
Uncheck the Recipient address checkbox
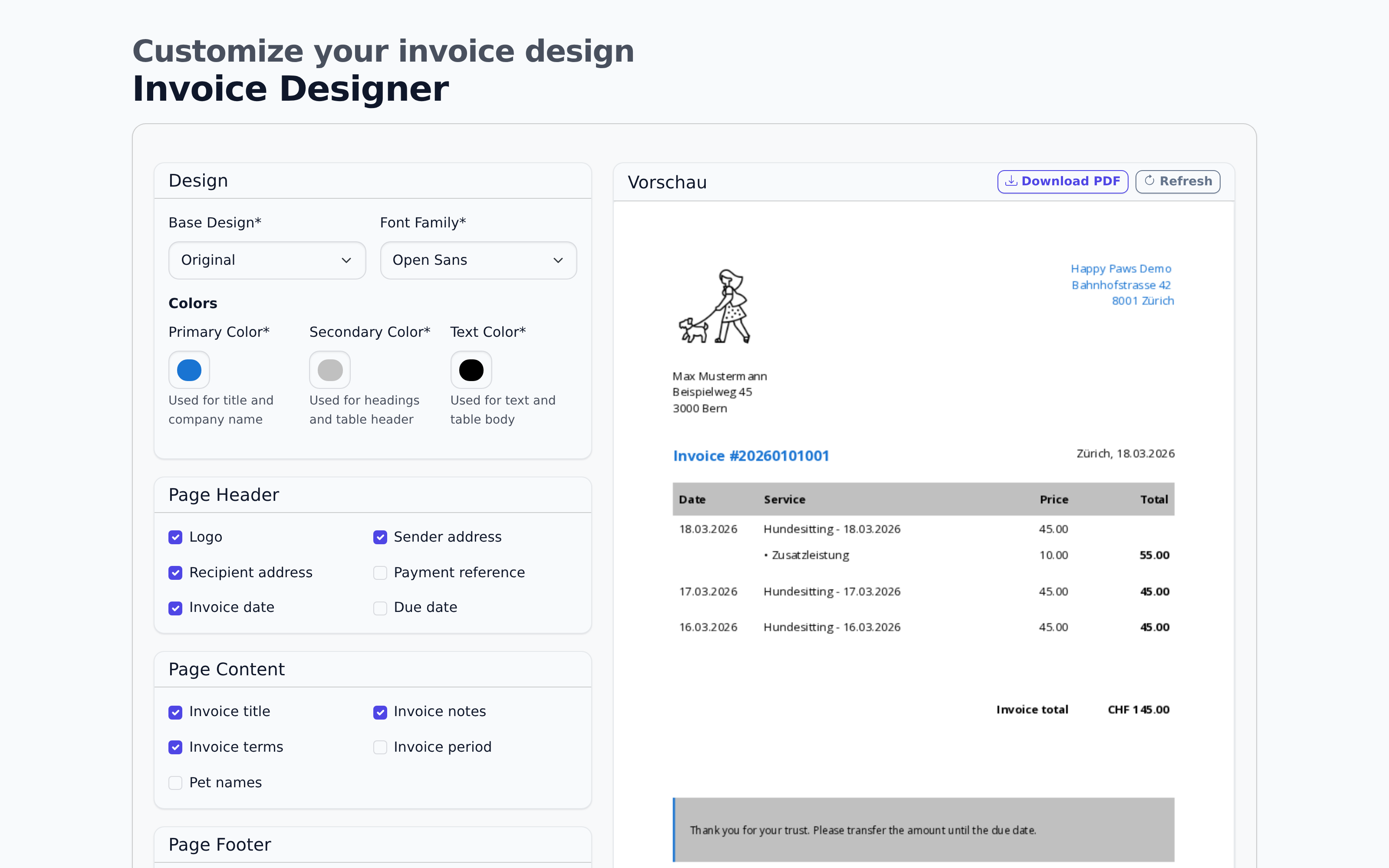pos(175,573)
